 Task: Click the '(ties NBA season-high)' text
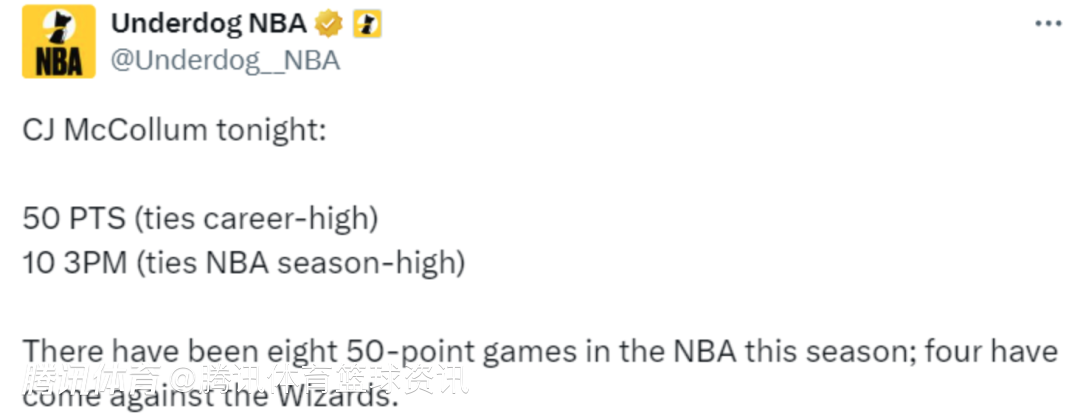point(301,263)
